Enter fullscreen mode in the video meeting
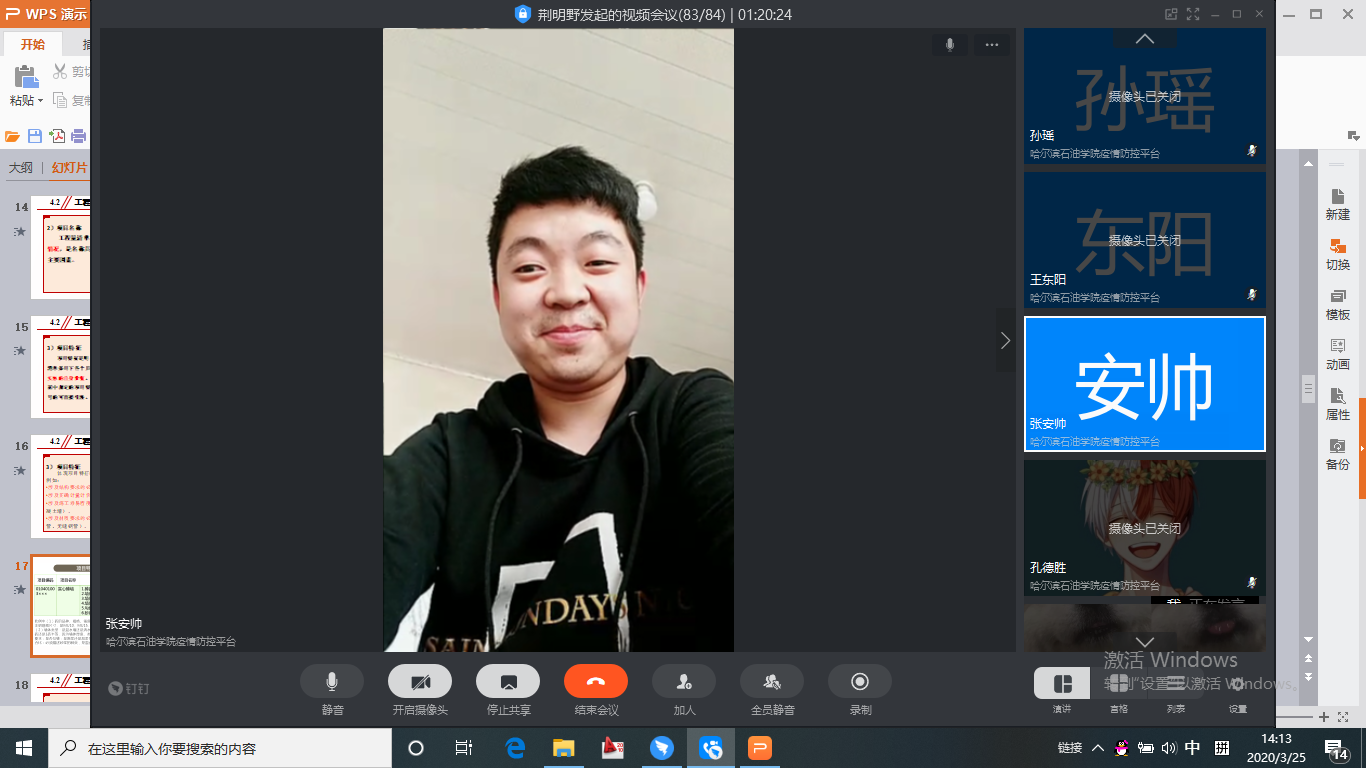The width and height of the screenshot is (1366, 768). [x=1192, y=14]
